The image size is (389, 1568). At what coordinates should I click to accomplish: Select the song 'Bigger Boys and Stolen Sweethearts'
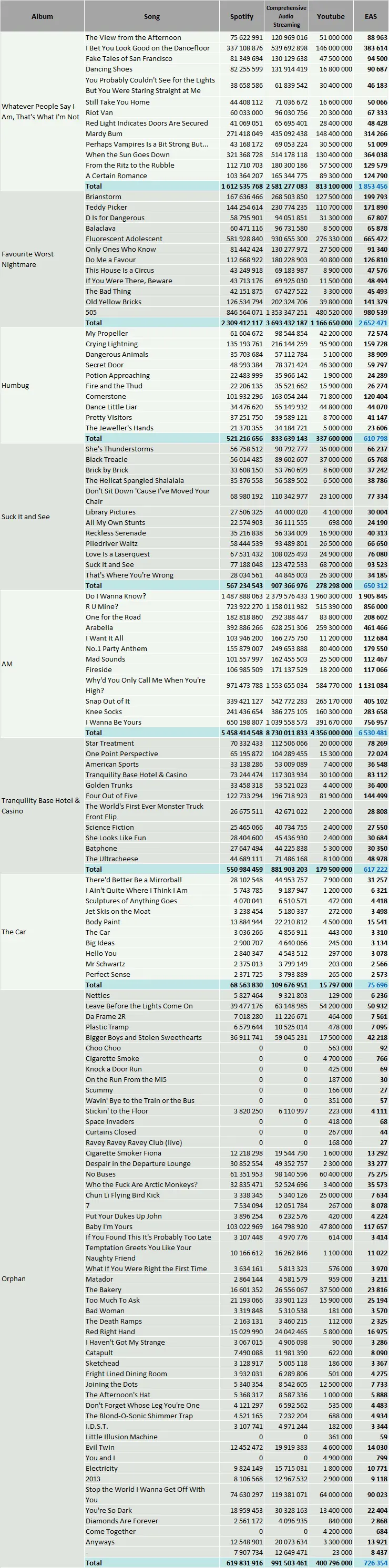143,1038
